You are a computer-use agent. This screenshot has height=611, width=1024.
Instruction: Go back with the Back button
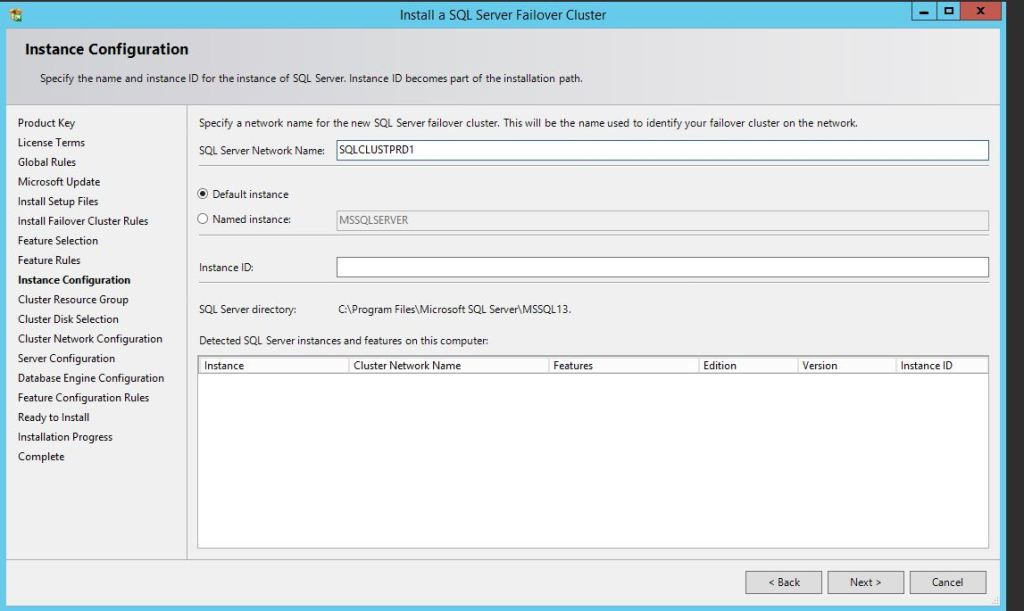pyautogui.click(x=783, y=582)
